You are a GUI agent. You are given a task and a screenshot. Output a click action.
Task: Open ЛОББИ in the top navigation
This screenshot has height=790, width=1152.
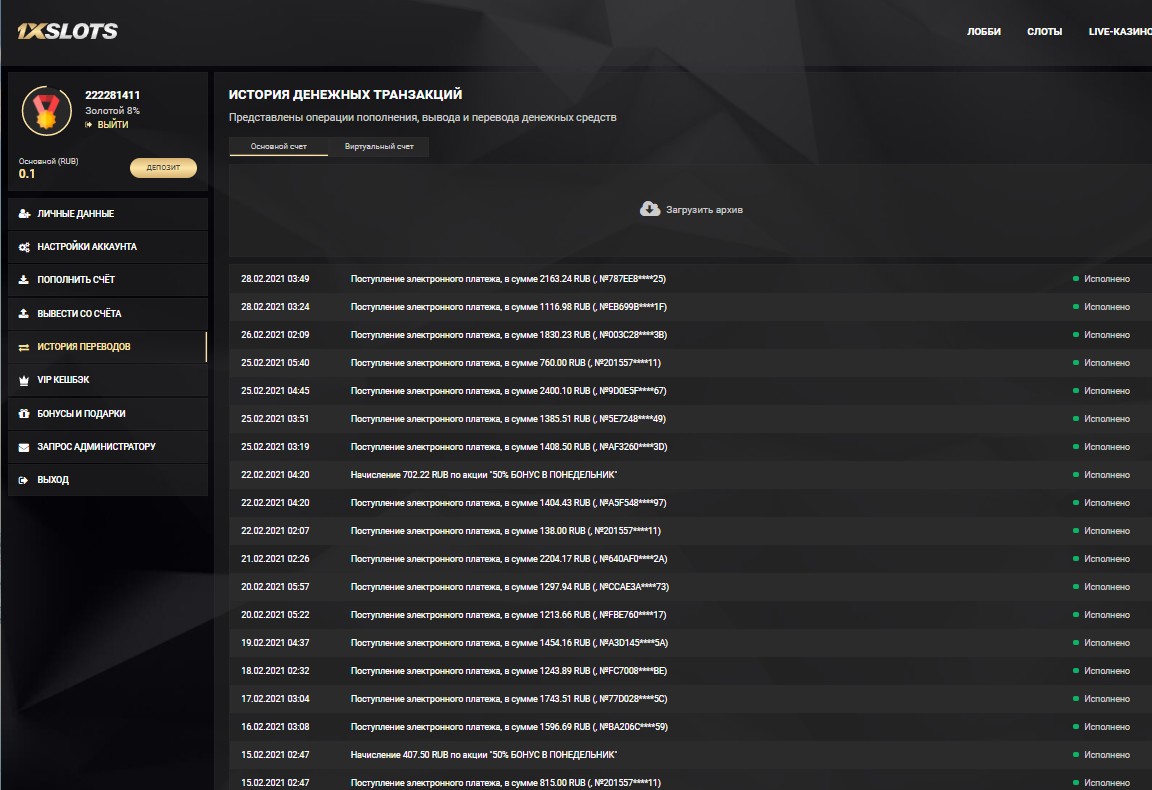coord(984,32)
